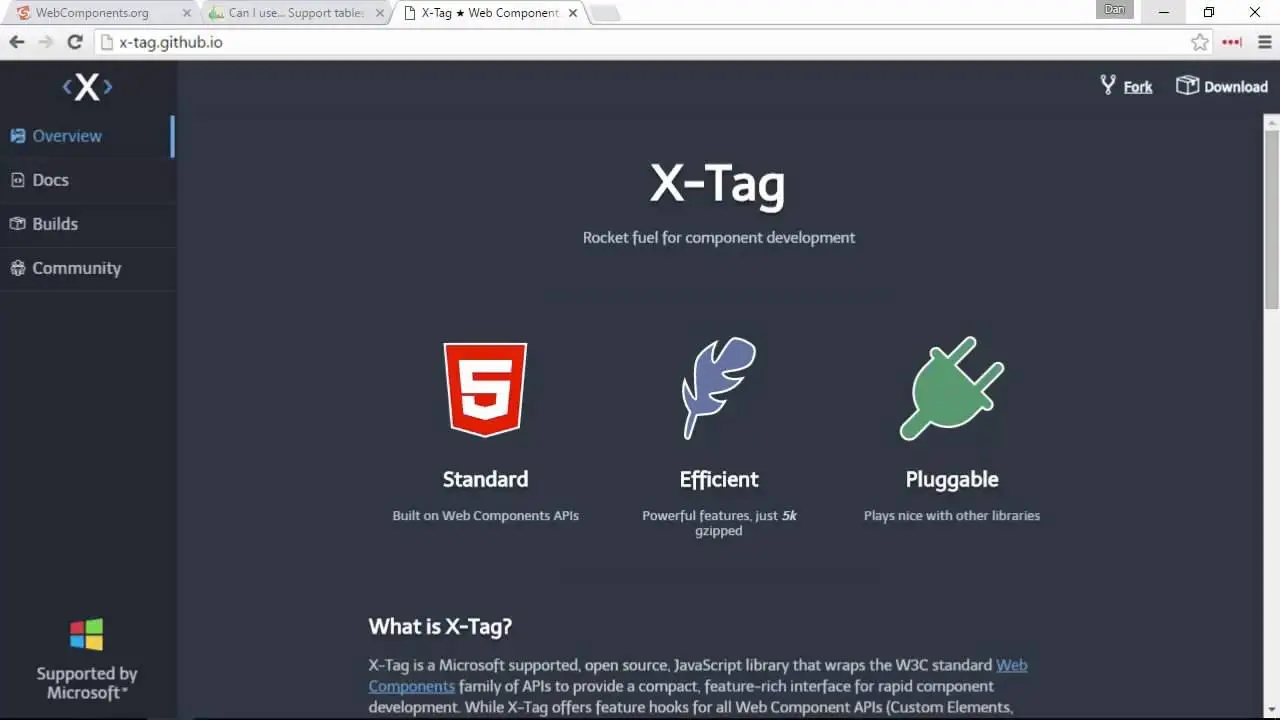Close the WebComponents.org tab
This screenshot has width=1280, height=720.
(186, 13)
